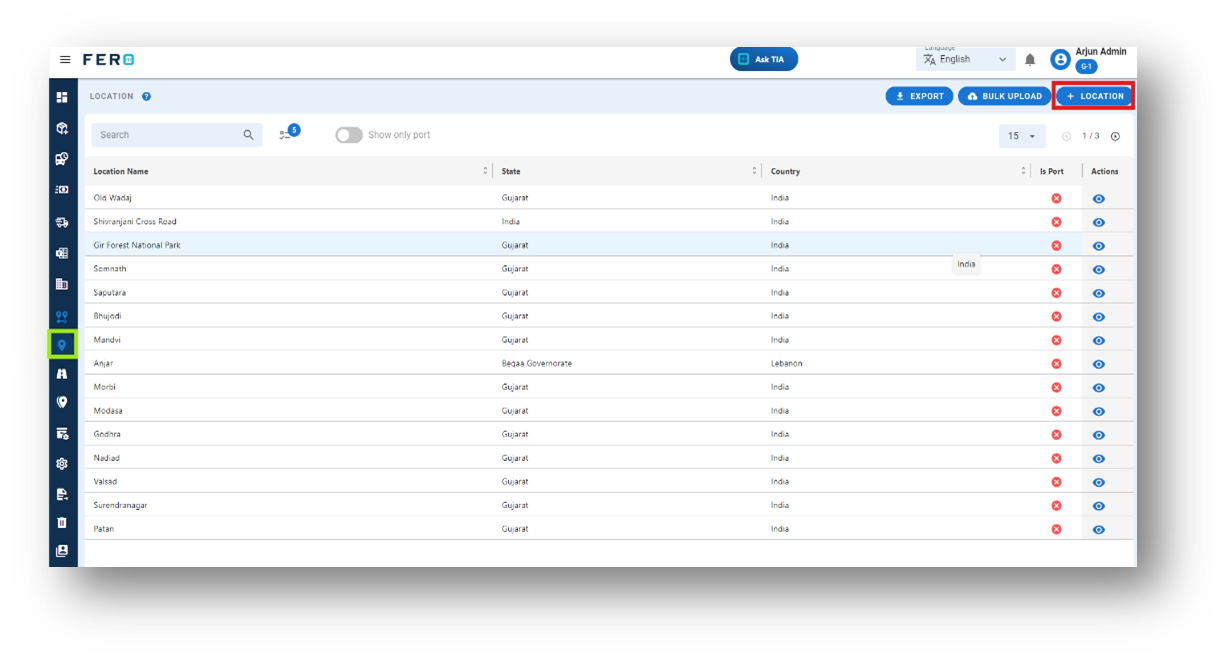Click the help question mark beside LOCATION
This screenshot has height=662, width=1232.
(146, 97)
